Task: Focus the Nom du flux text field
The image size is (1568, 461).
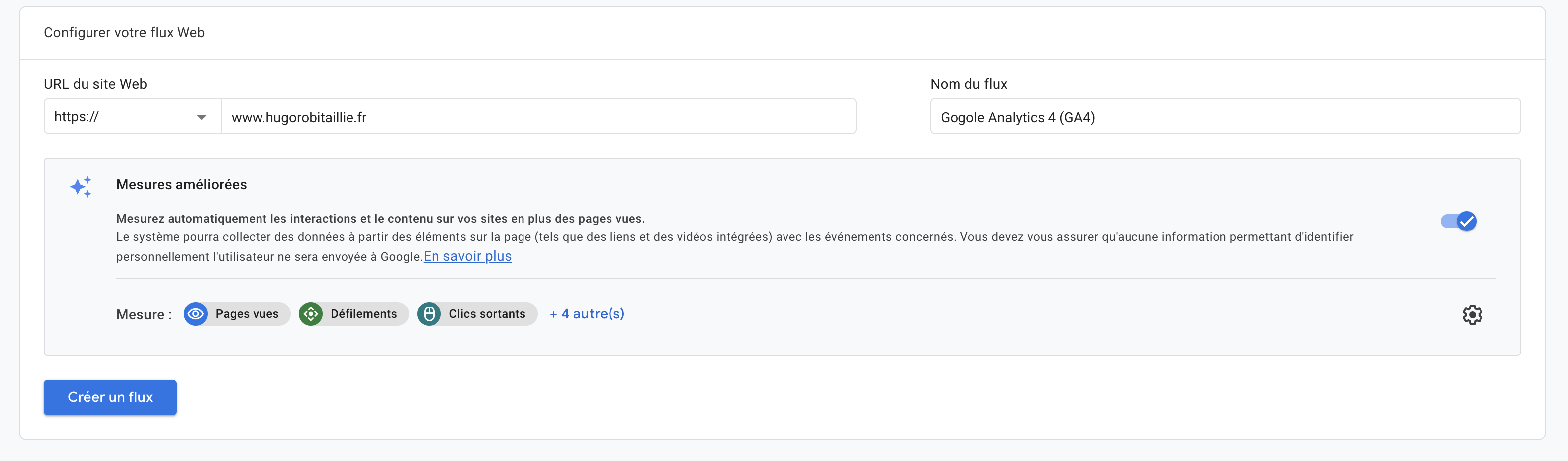Action: pos(1224,117)
